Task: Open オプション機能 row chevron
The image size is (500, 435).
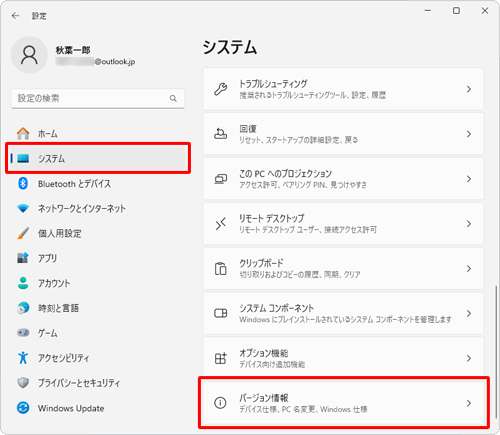Action: click(x=469, y=358)
